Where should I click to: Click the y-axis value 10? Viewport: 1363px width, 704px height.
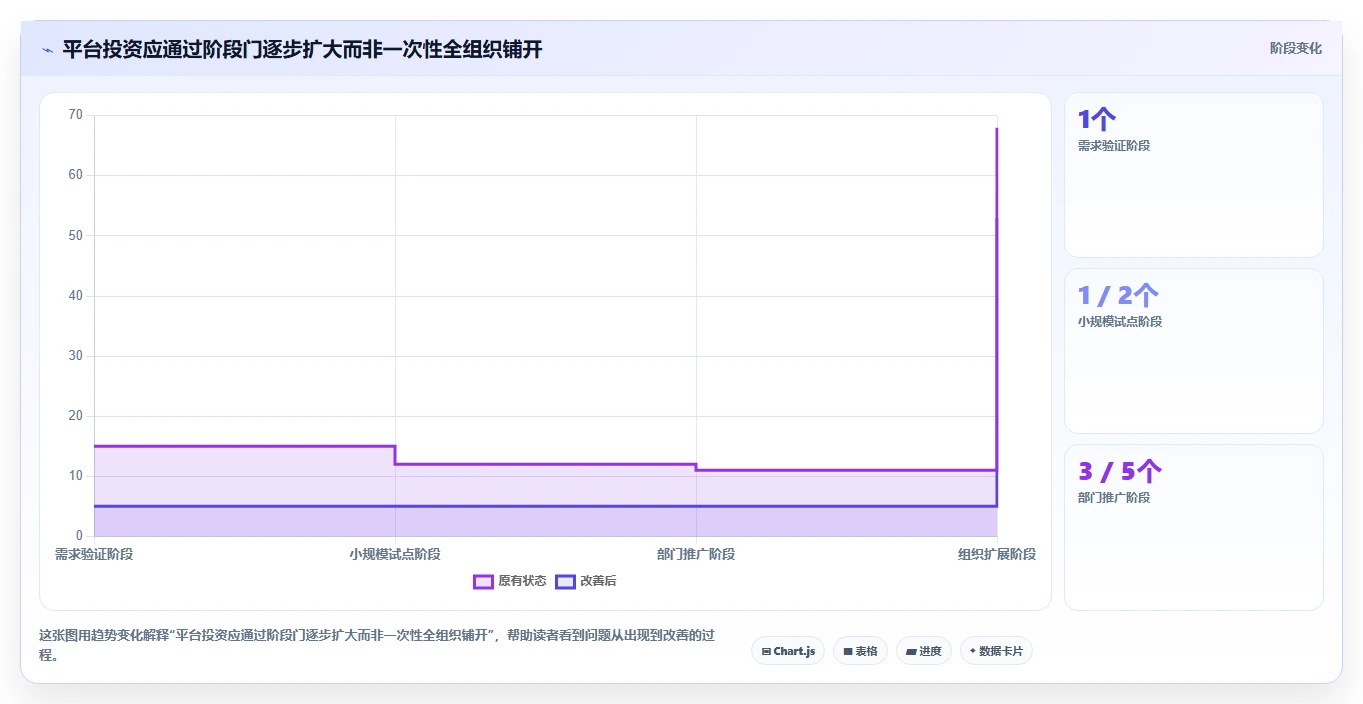click(x=75, y=476)
